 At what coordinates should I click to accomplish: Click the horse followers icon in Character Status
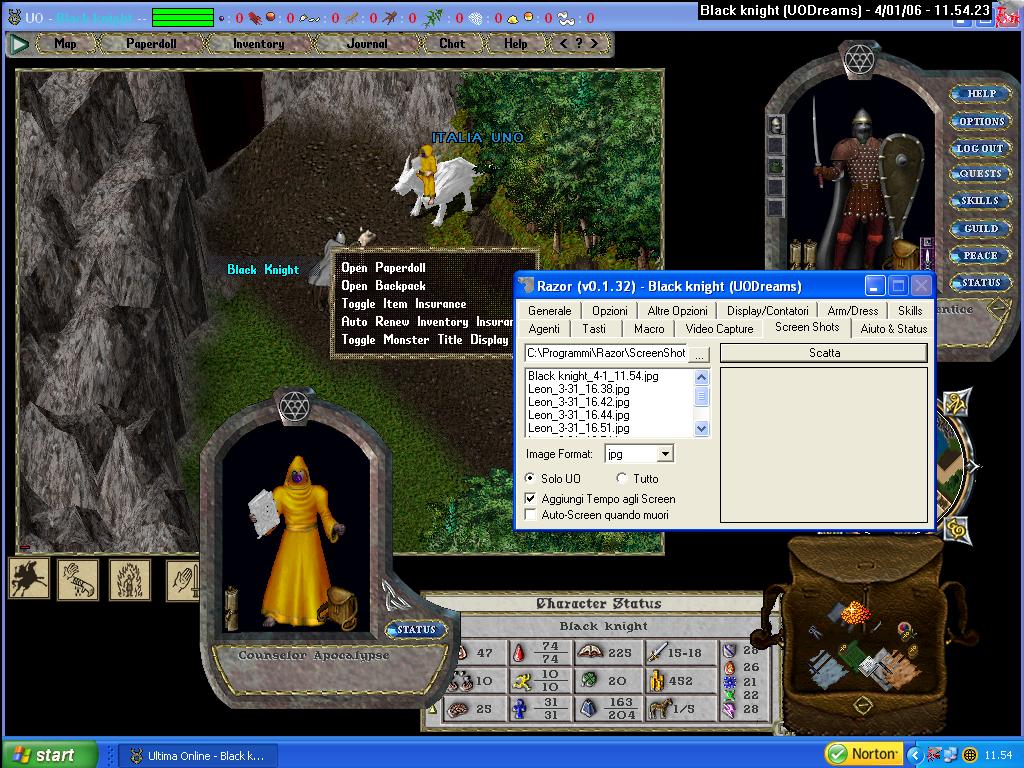click(659, 709)
